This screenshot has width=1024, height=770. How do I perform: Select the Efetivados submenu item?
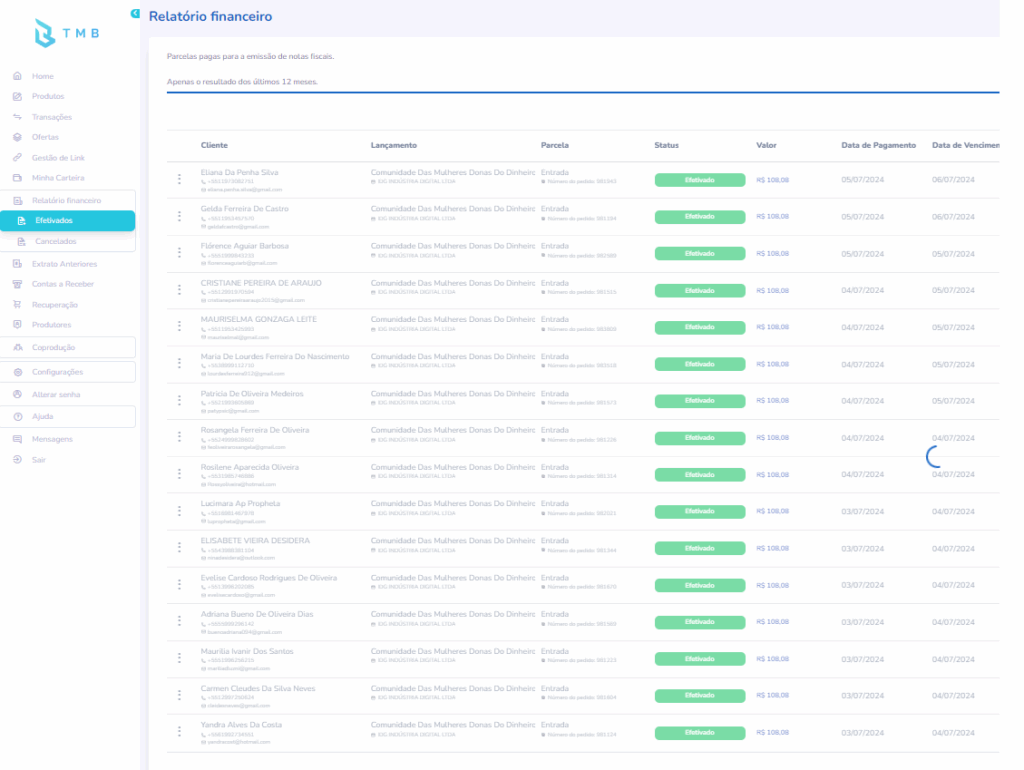[x=68, y=221]
